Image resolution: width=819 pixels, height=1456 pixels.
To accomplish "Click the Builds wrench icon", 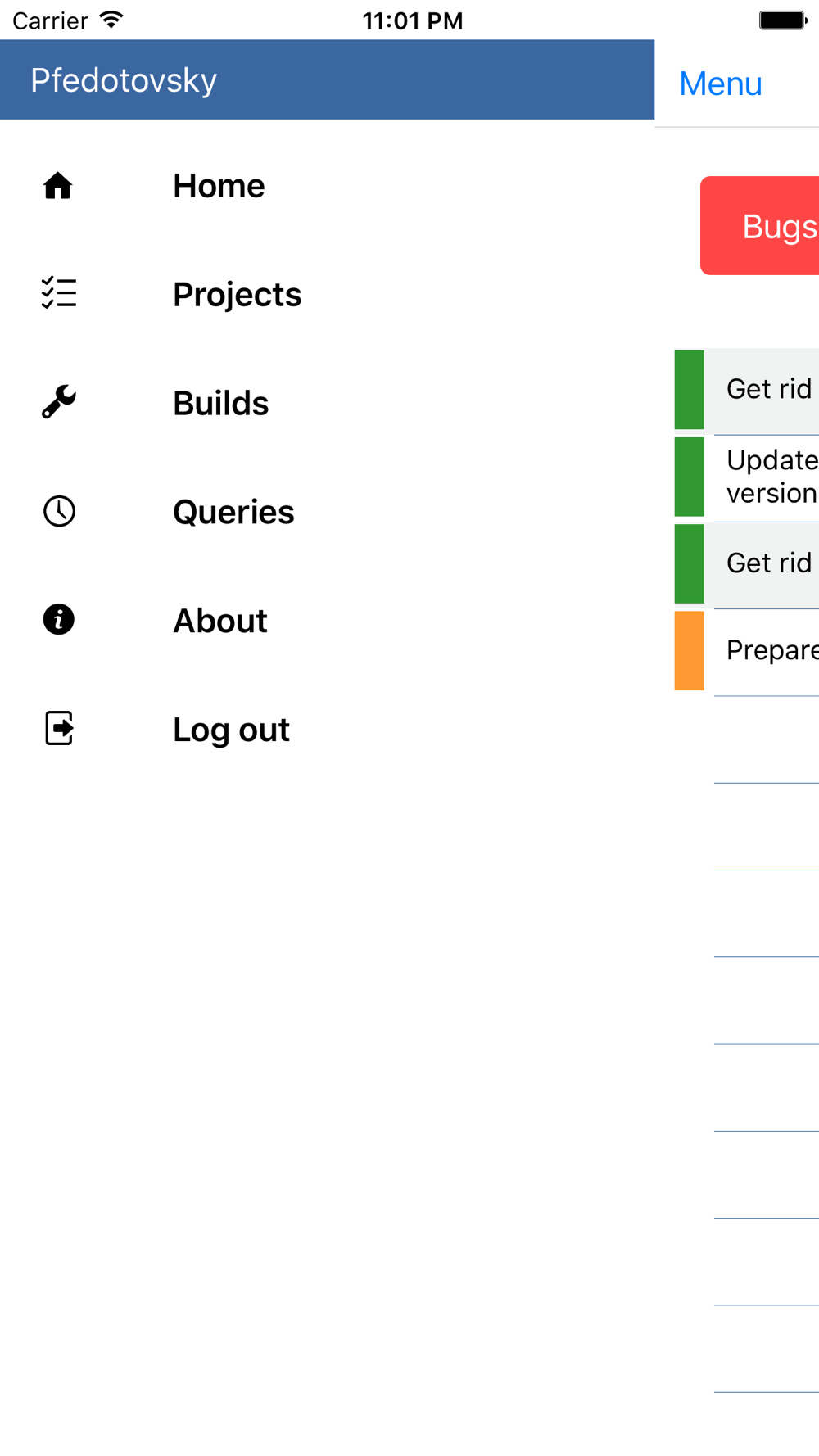I will [x=59, y=402].
